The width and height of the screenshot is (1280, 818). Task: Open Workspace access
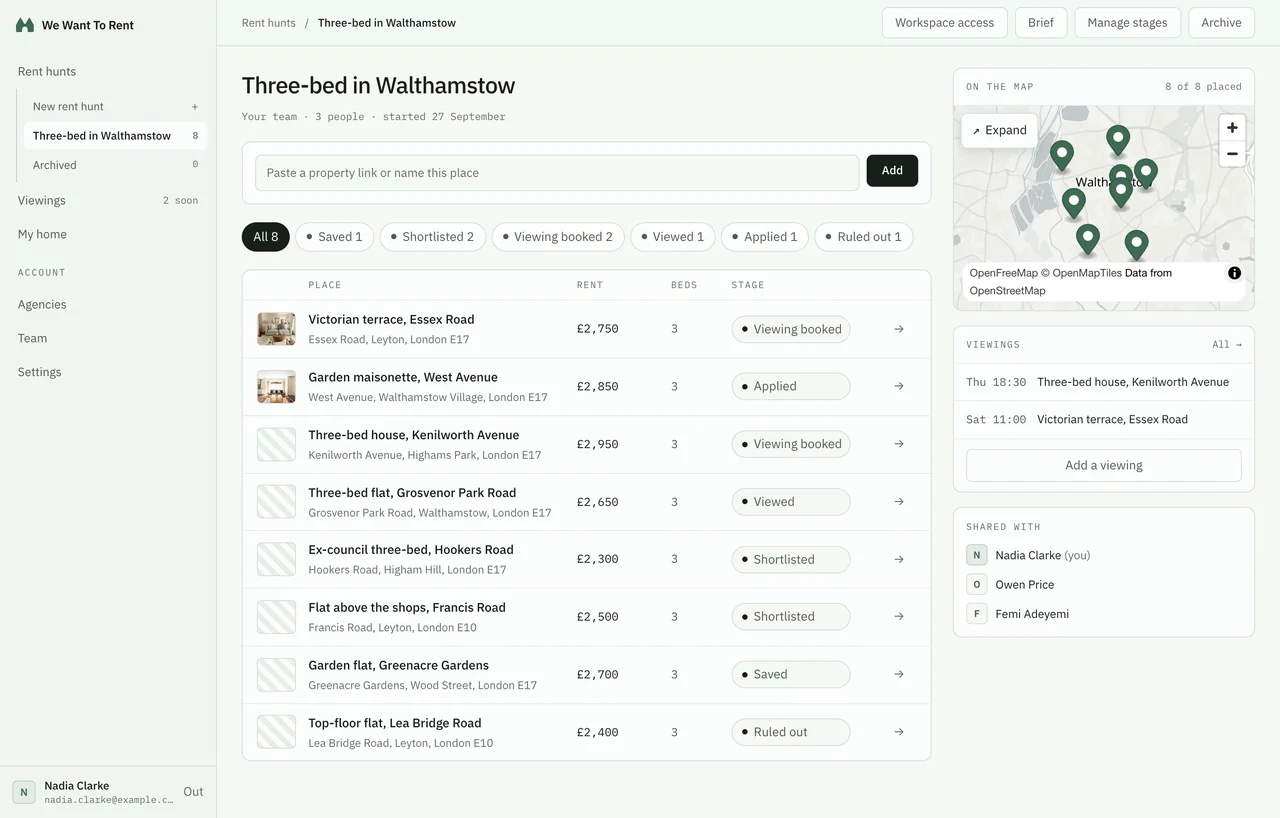click(x=944, y=23)
